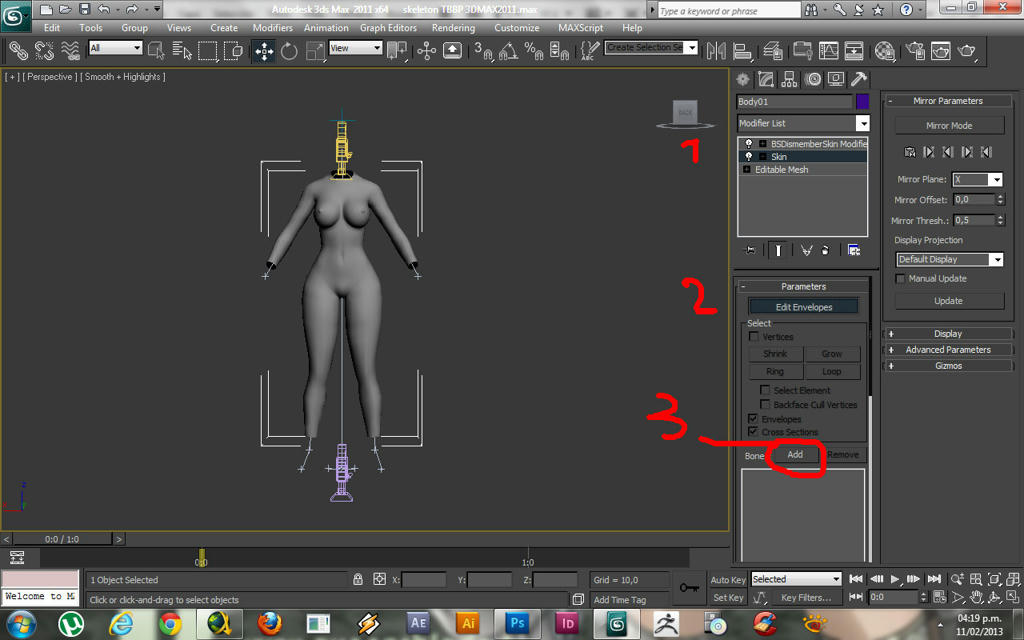
Task: Activate the Select and Scale tool
Action: point(315,51)
